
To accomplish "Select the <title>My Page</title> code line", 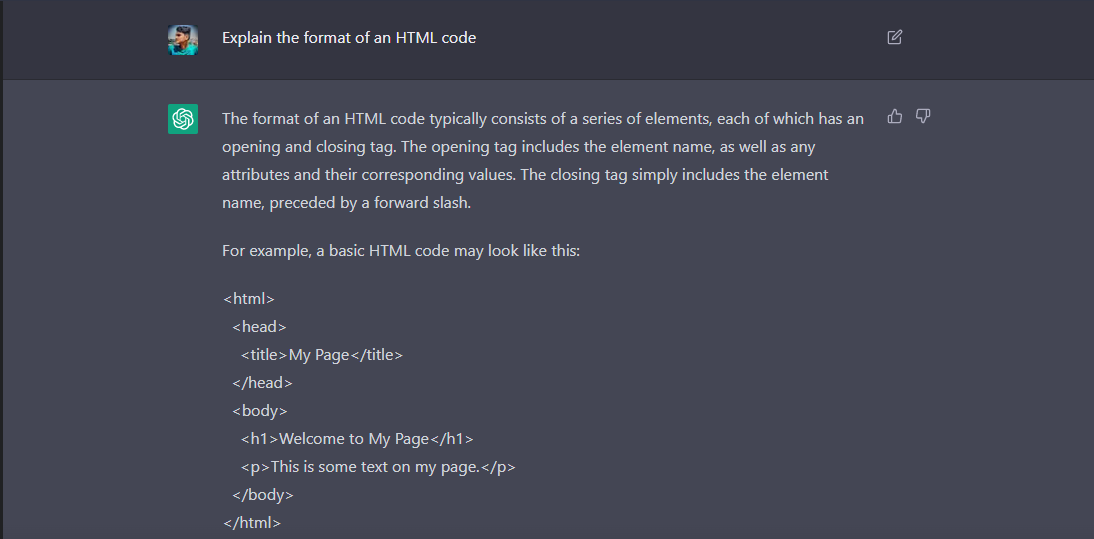I will click(321, 355).
